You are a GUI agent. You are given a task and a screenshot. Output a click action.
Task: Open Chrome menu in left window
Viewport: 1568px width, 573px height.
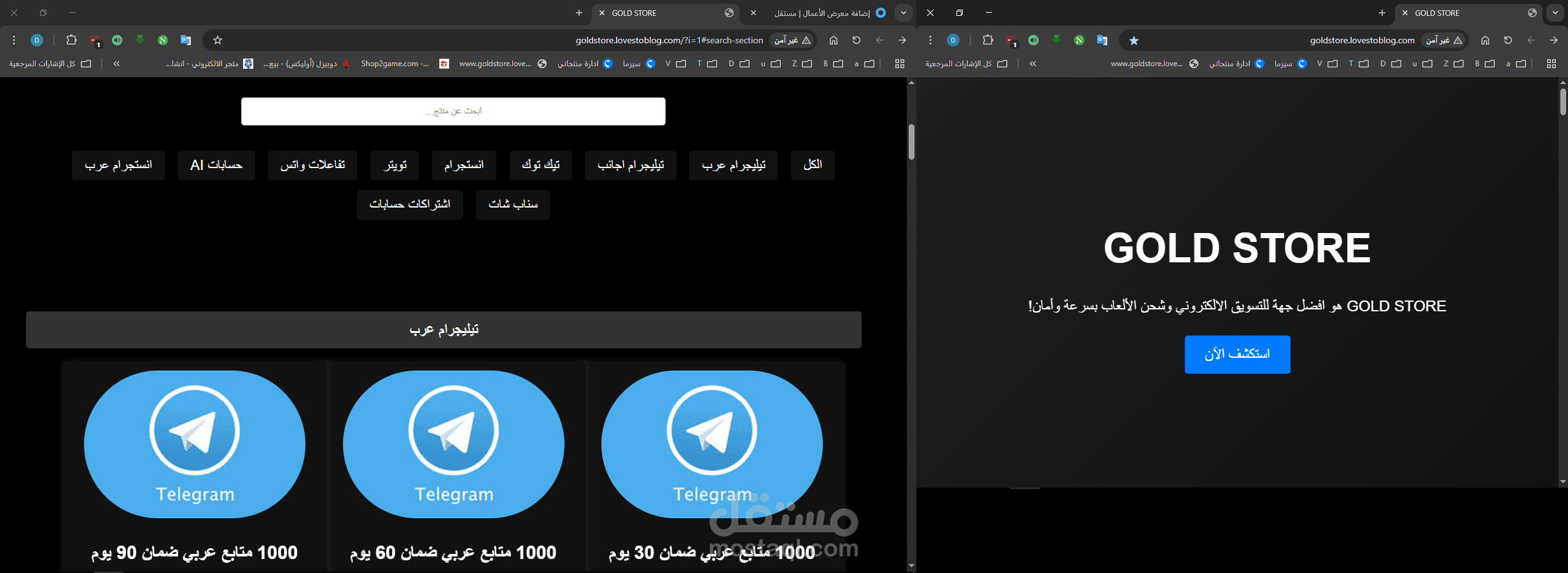pos(14,40)
